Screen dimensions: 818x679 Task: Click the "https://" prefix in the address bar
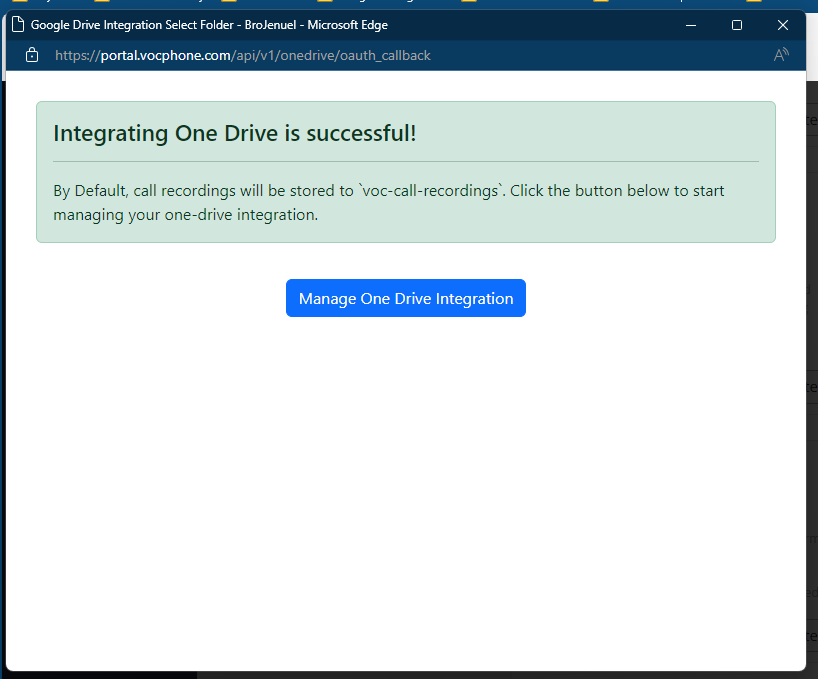click(x=77, y=55)
